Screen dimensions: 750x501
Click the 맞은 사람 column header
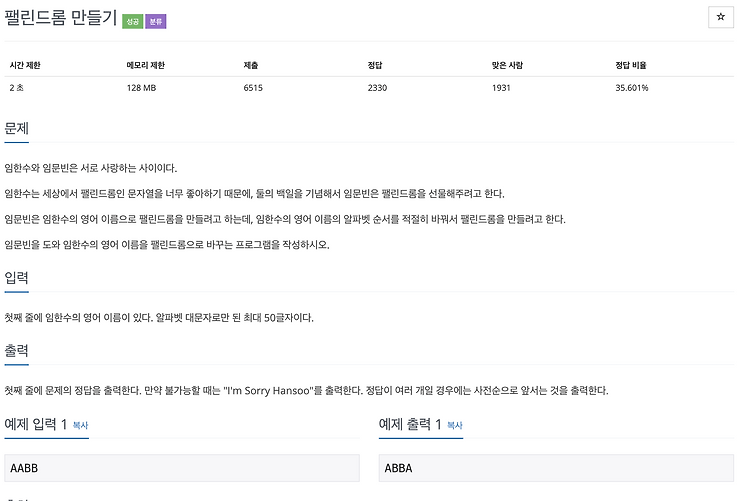[x=507, y=65]
